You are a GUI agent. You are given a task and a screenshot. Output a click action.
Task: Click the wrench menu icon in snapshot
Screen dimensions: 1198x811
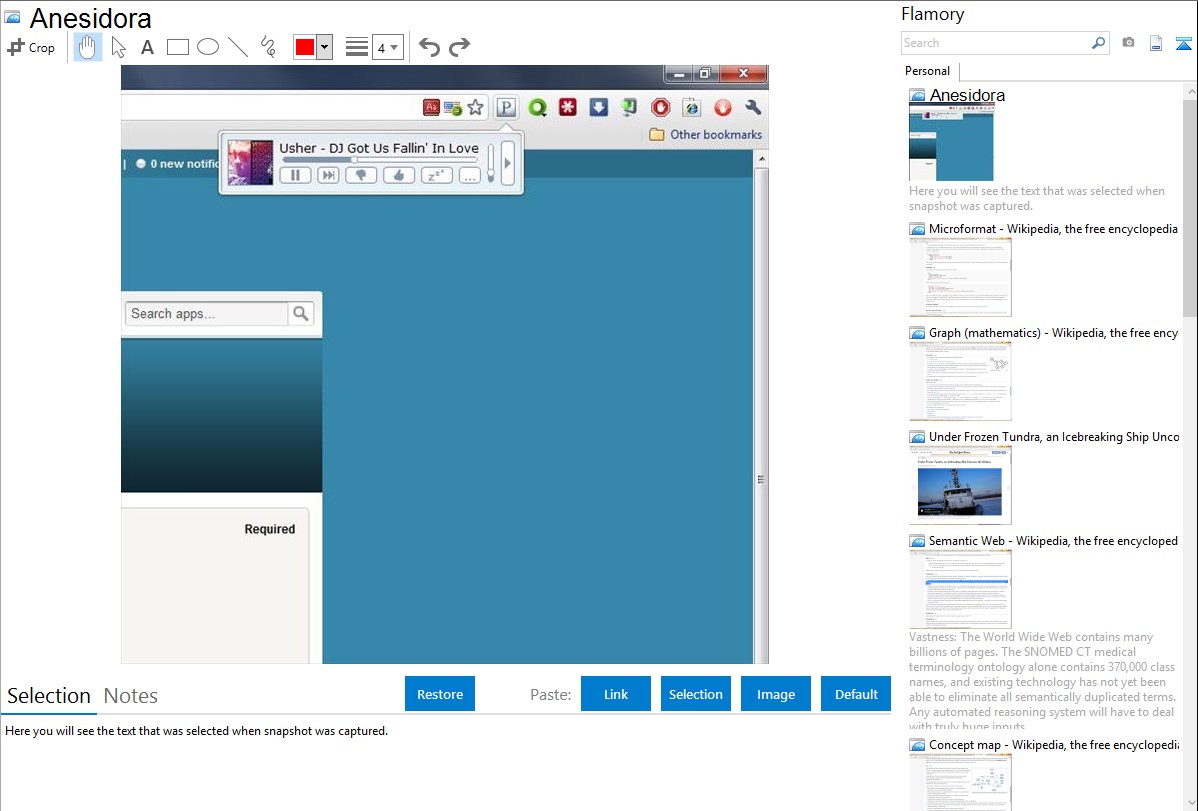(753, 108)
